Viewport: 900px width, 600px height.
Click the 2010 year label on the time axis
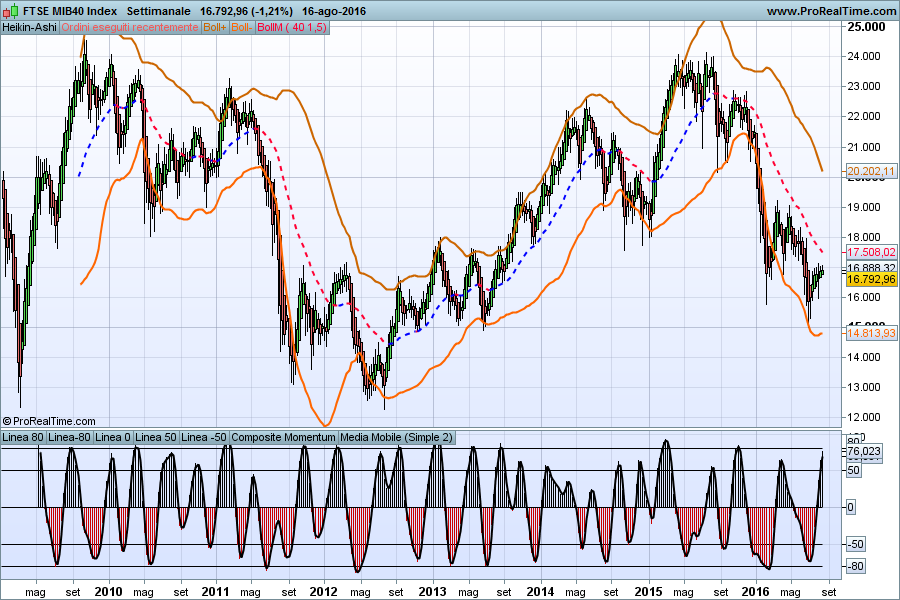pos(108,591)
